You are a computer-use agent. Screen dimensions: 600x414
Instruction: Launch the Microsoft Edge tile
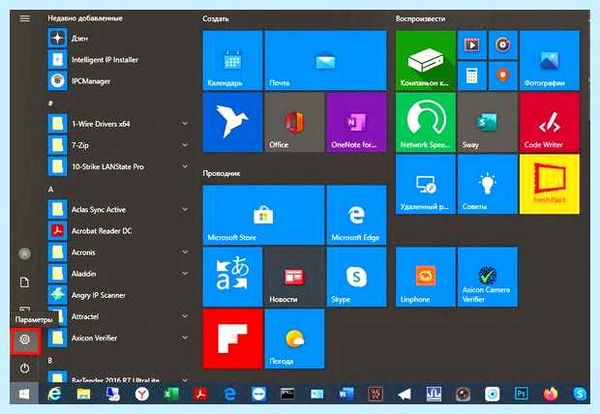357,215
